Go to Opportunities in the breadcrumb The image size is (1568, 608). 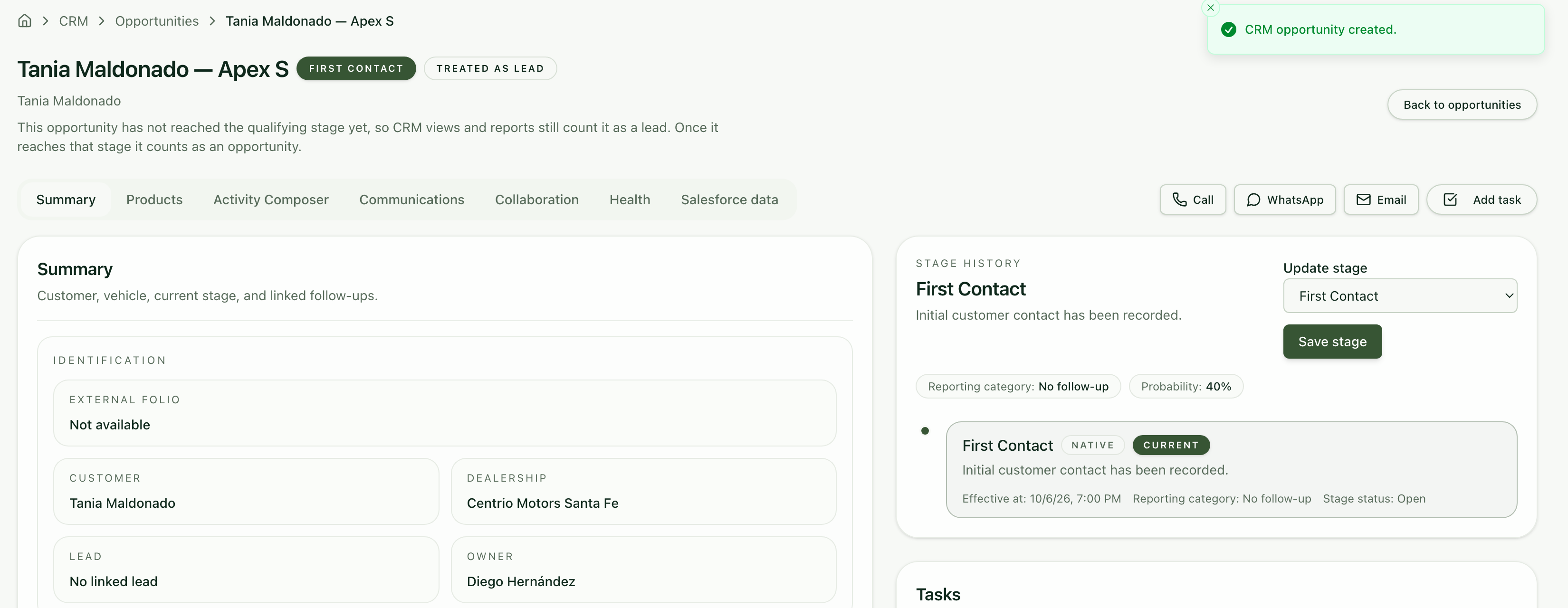tap(156, 21)
